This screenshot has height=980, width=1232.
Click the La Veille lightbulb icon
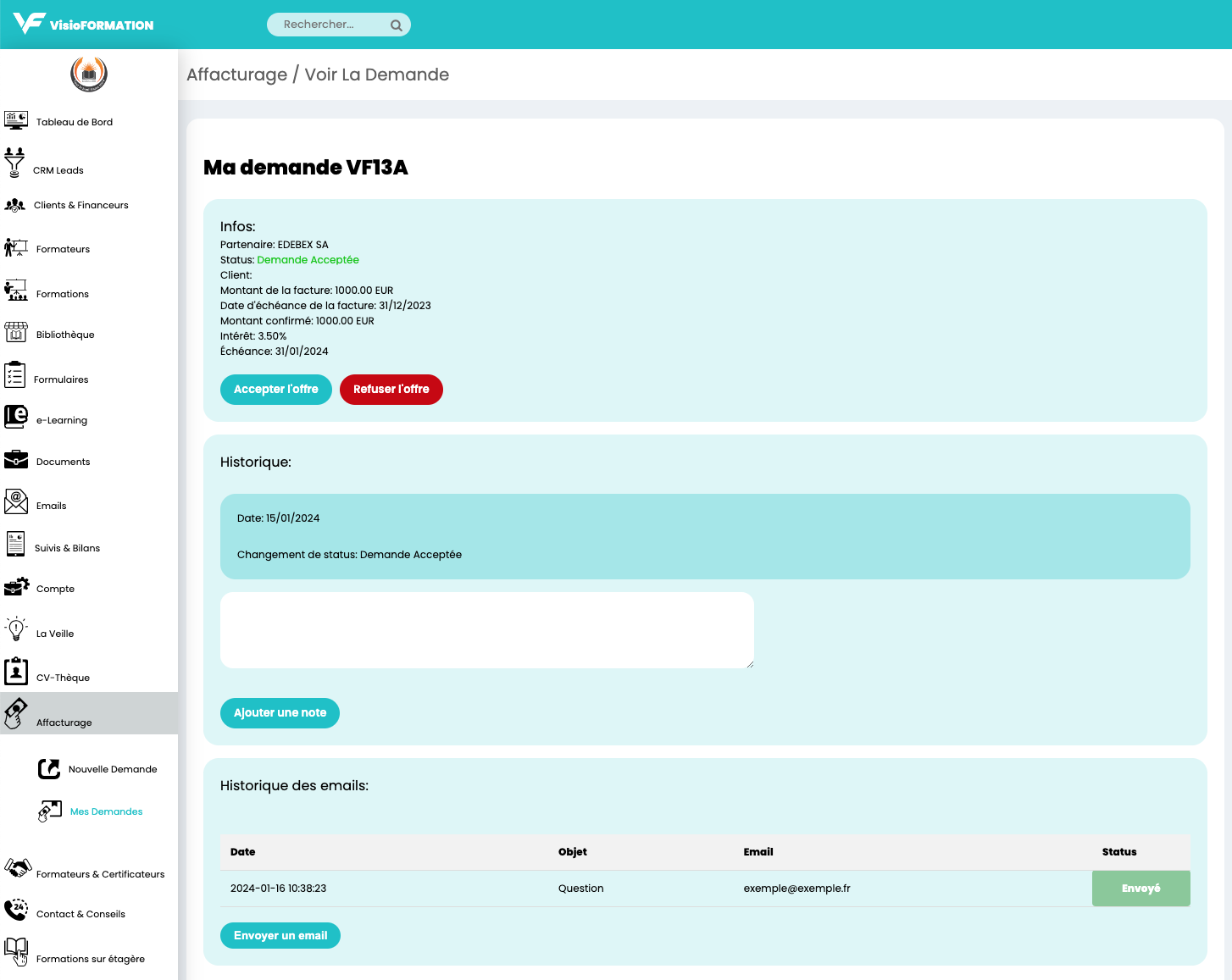[16, 628]
